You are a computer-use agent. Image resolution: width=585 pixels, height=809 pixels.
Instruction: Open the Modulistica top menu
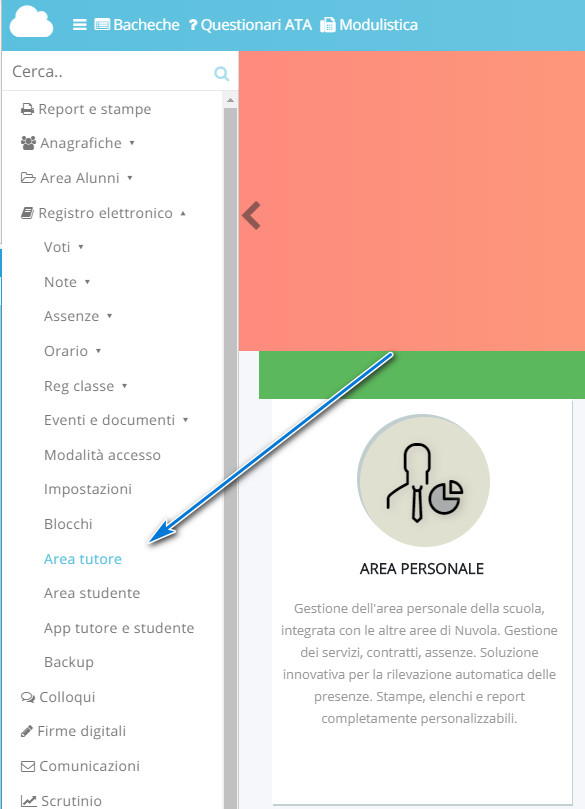click(x=369, y=25)
